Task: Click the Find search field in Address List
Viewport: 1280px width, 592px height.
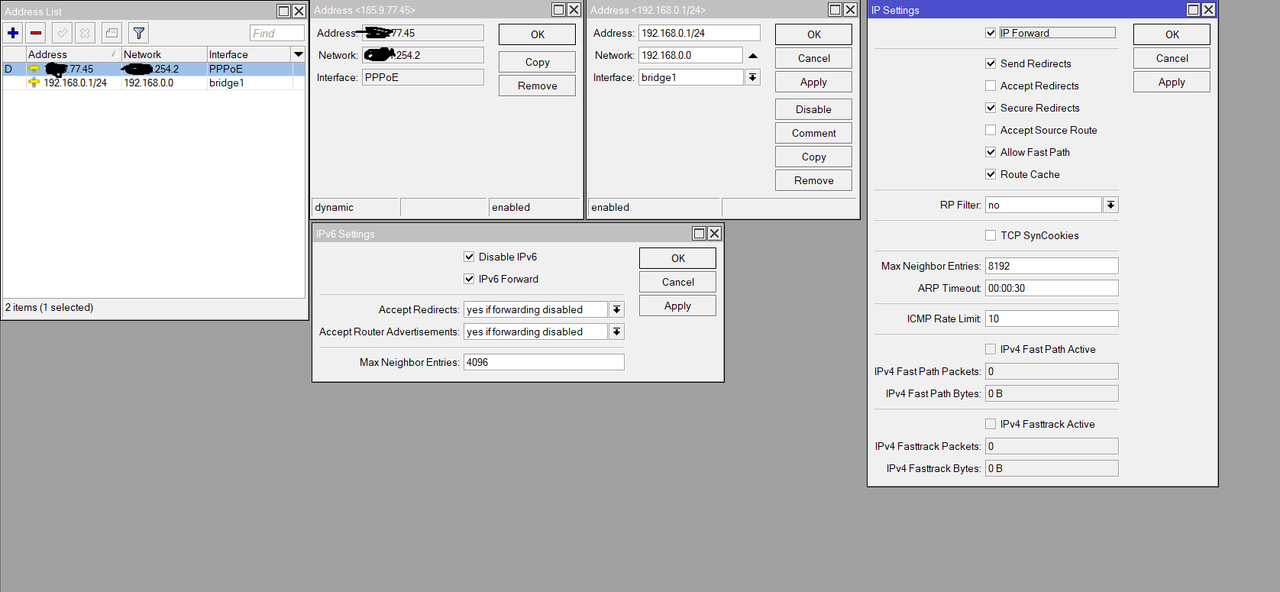Action: pos(277,33)
